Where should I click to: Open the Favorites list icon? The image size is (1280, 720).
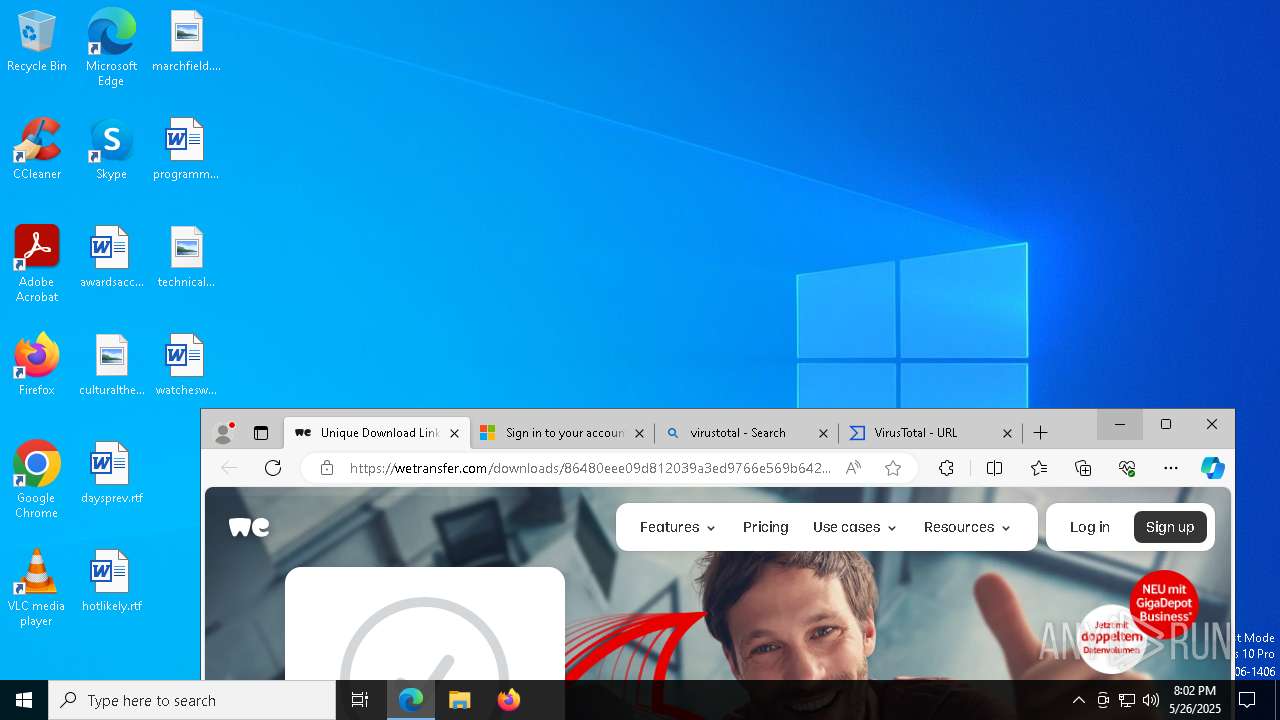(1039, 468)
